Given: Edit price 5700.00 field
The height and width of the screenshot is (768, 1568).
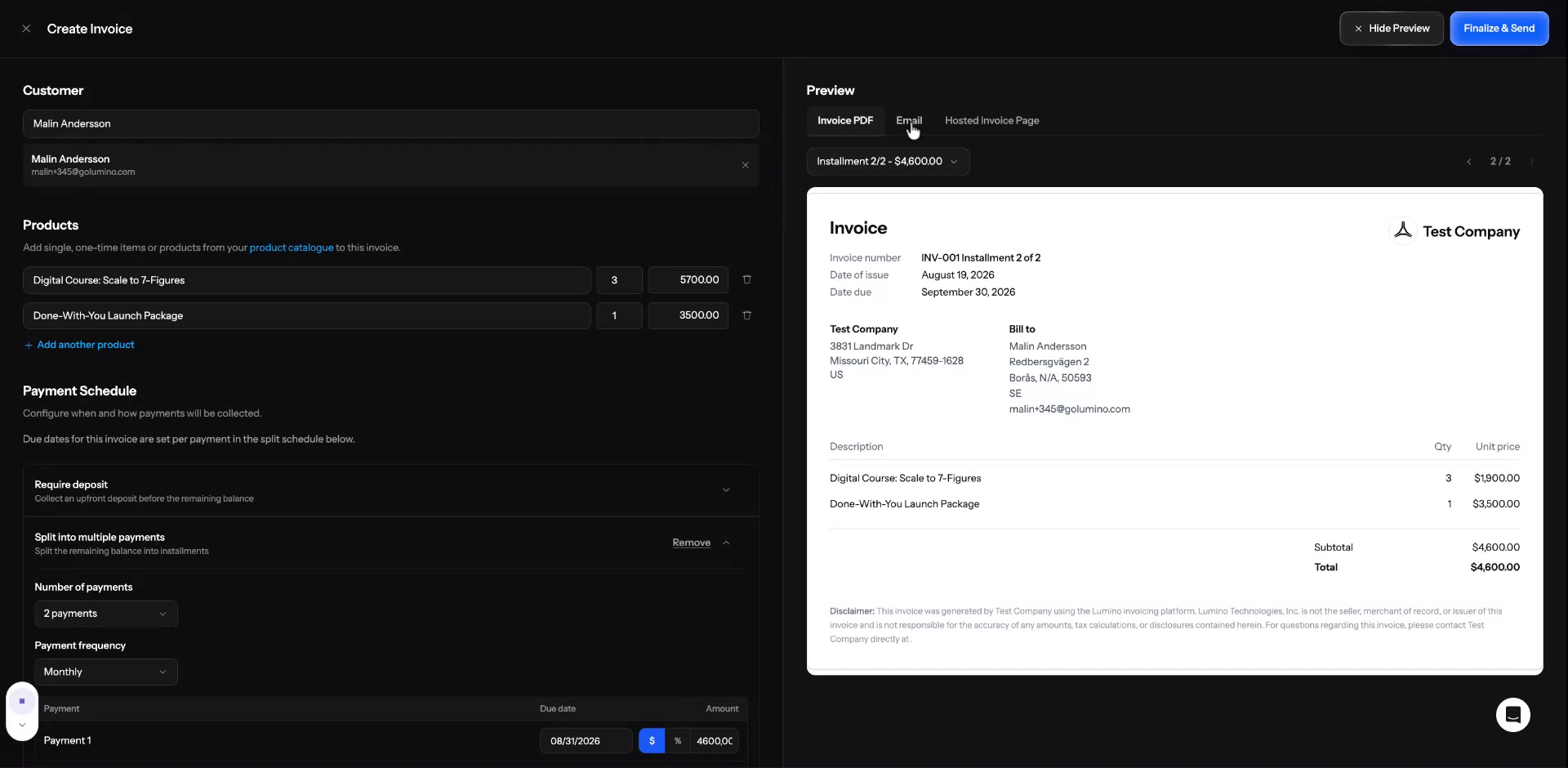Looking at the screenshot, I should coord(688,280).
